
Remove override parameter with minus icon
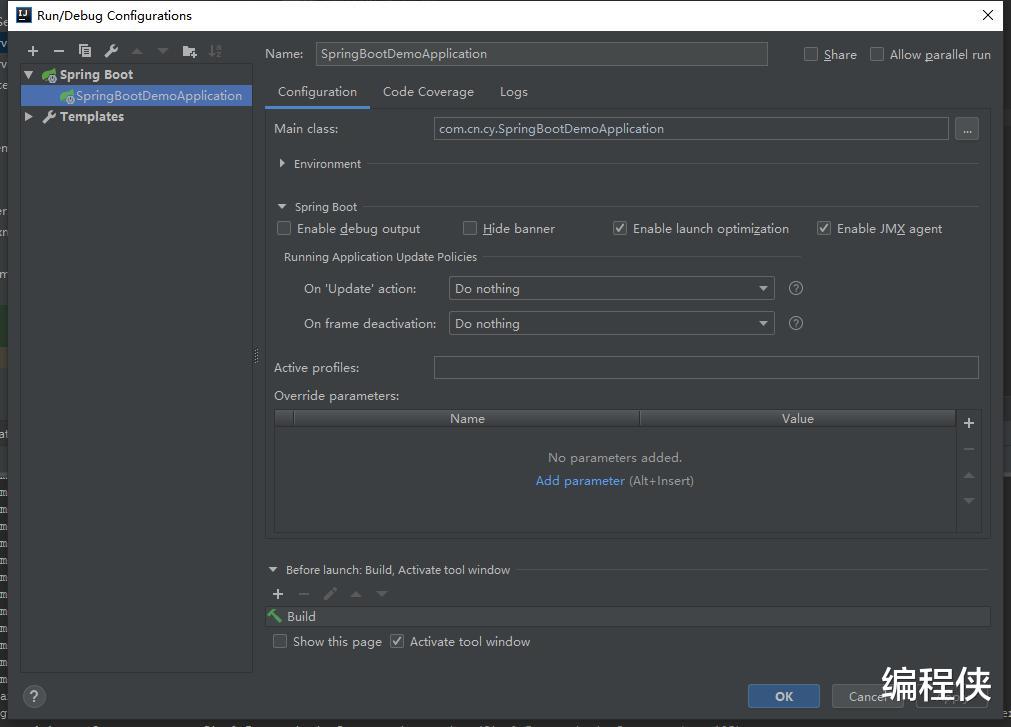(968, 449)
